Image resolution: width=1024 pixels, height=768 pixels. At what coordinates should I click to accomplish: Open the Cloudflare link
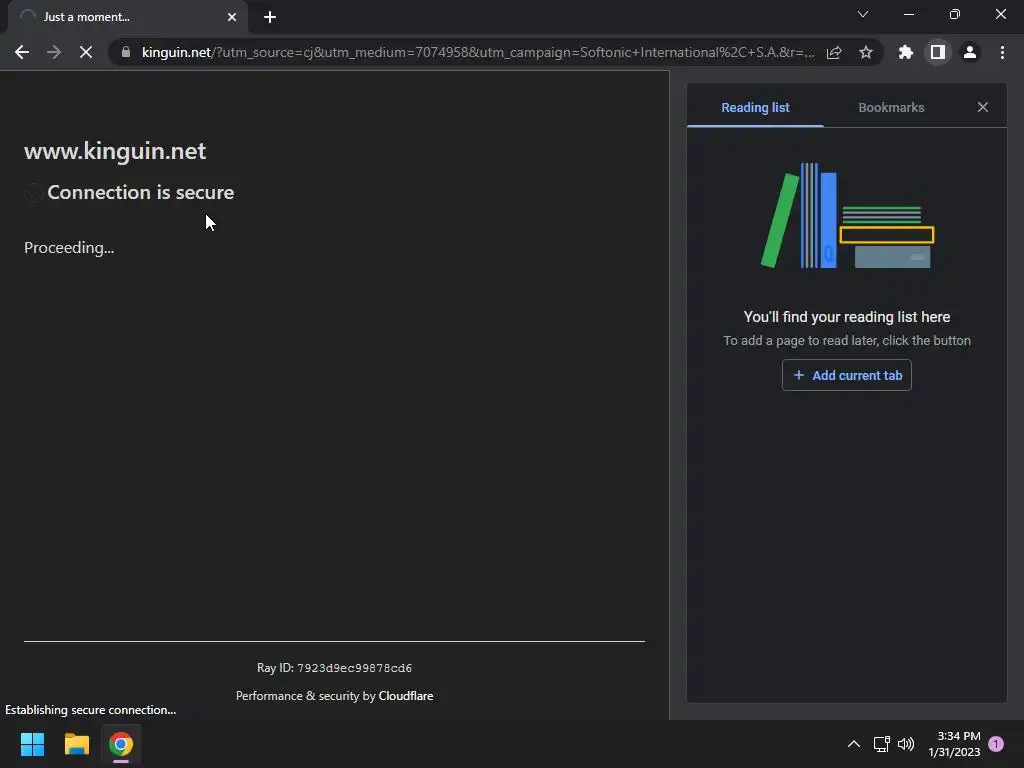(406, 696)
